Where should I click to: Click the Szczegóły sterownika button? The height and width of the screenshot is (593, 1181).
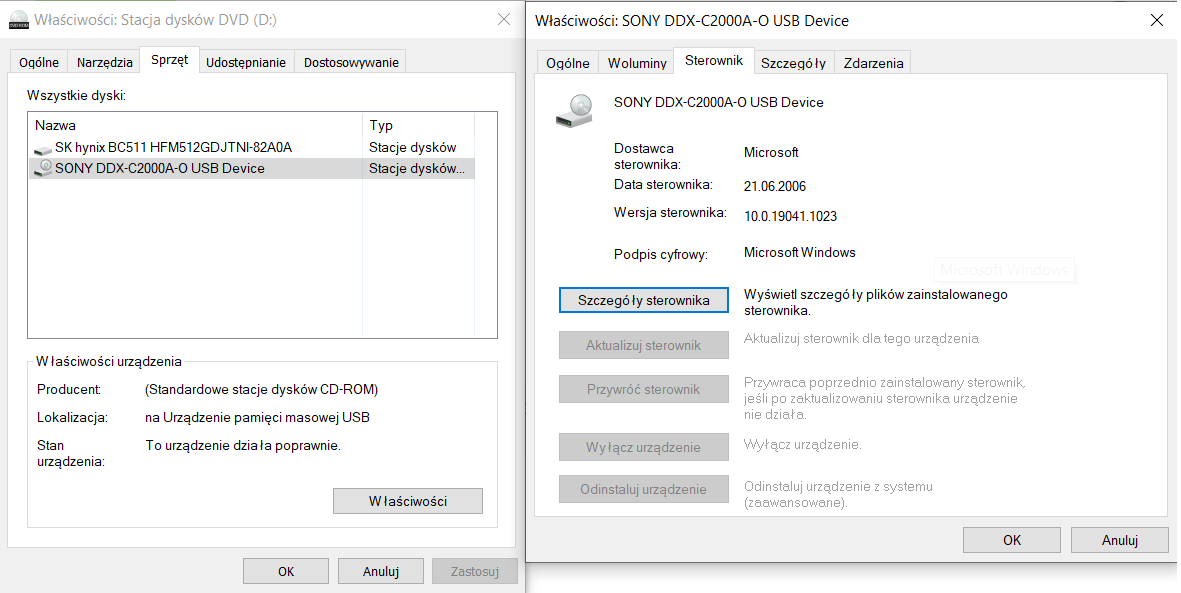(644, 300)
